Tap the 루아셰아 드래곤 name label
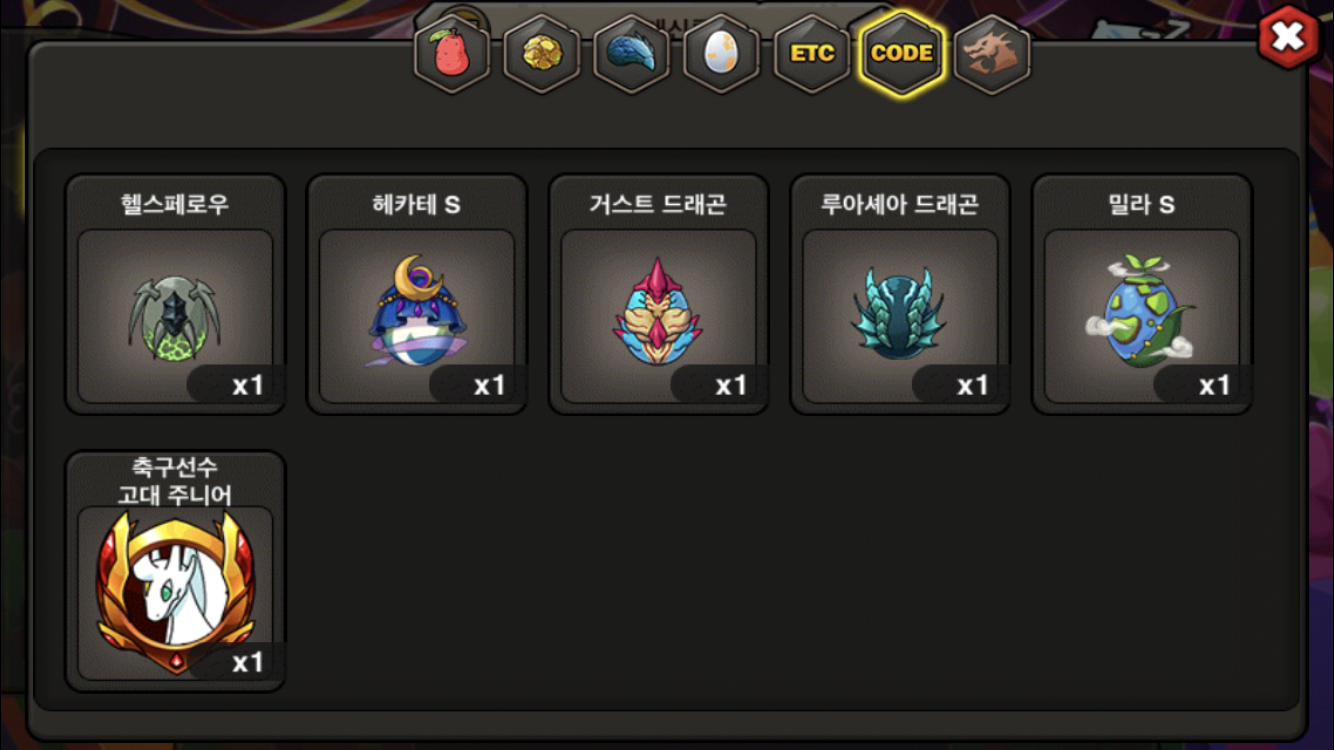 (x=900, y=205)
